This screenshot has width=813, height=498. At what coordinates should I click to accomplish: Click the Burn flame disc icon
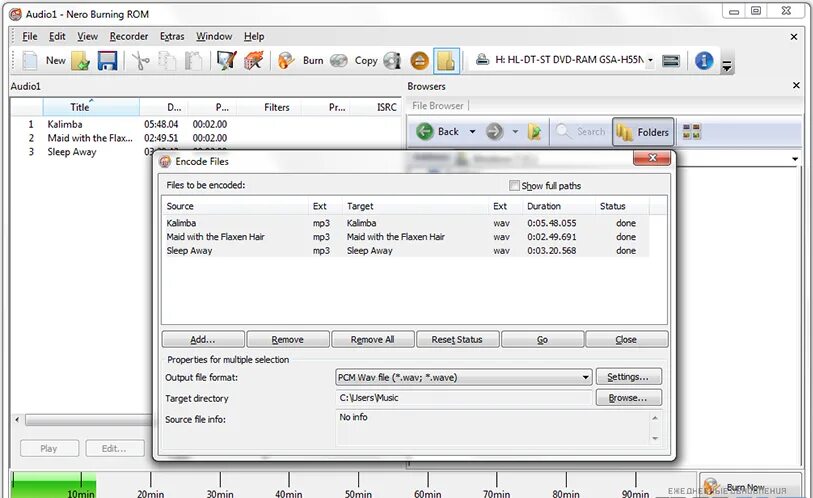click(286, 60)
